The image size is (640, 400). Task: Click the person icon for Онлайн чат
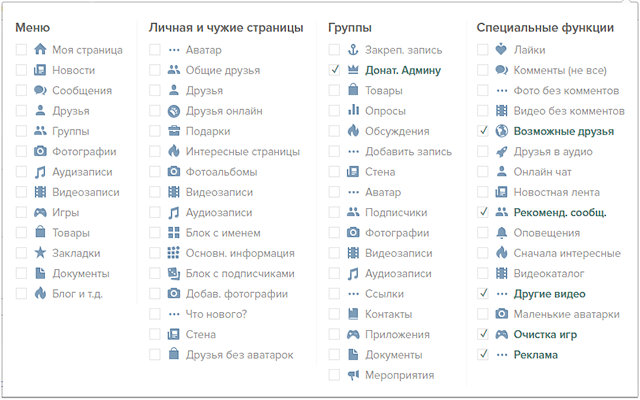pos(501,172)
